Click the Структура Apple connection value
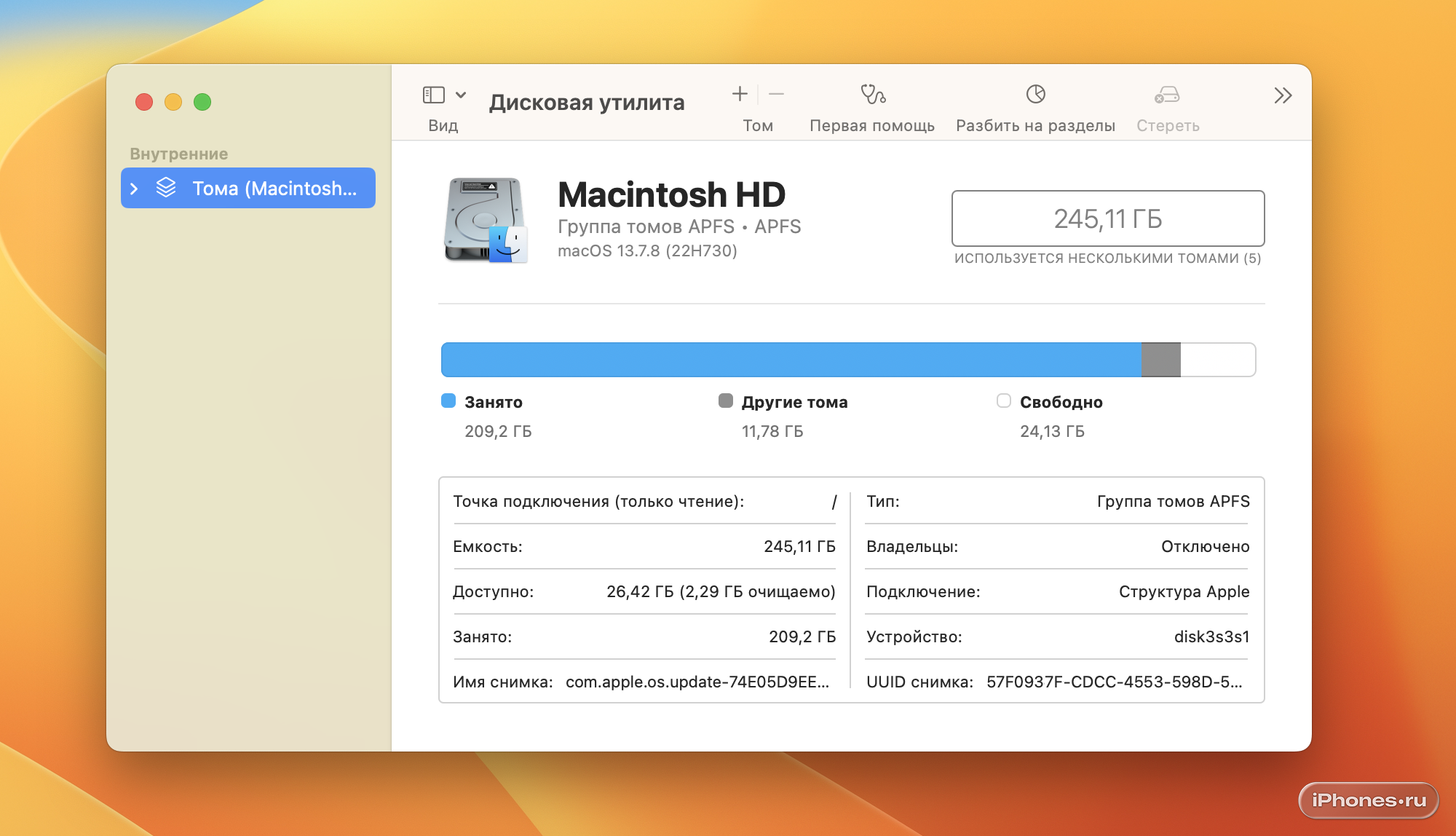1456x836 pixels. coord(1184,592)
